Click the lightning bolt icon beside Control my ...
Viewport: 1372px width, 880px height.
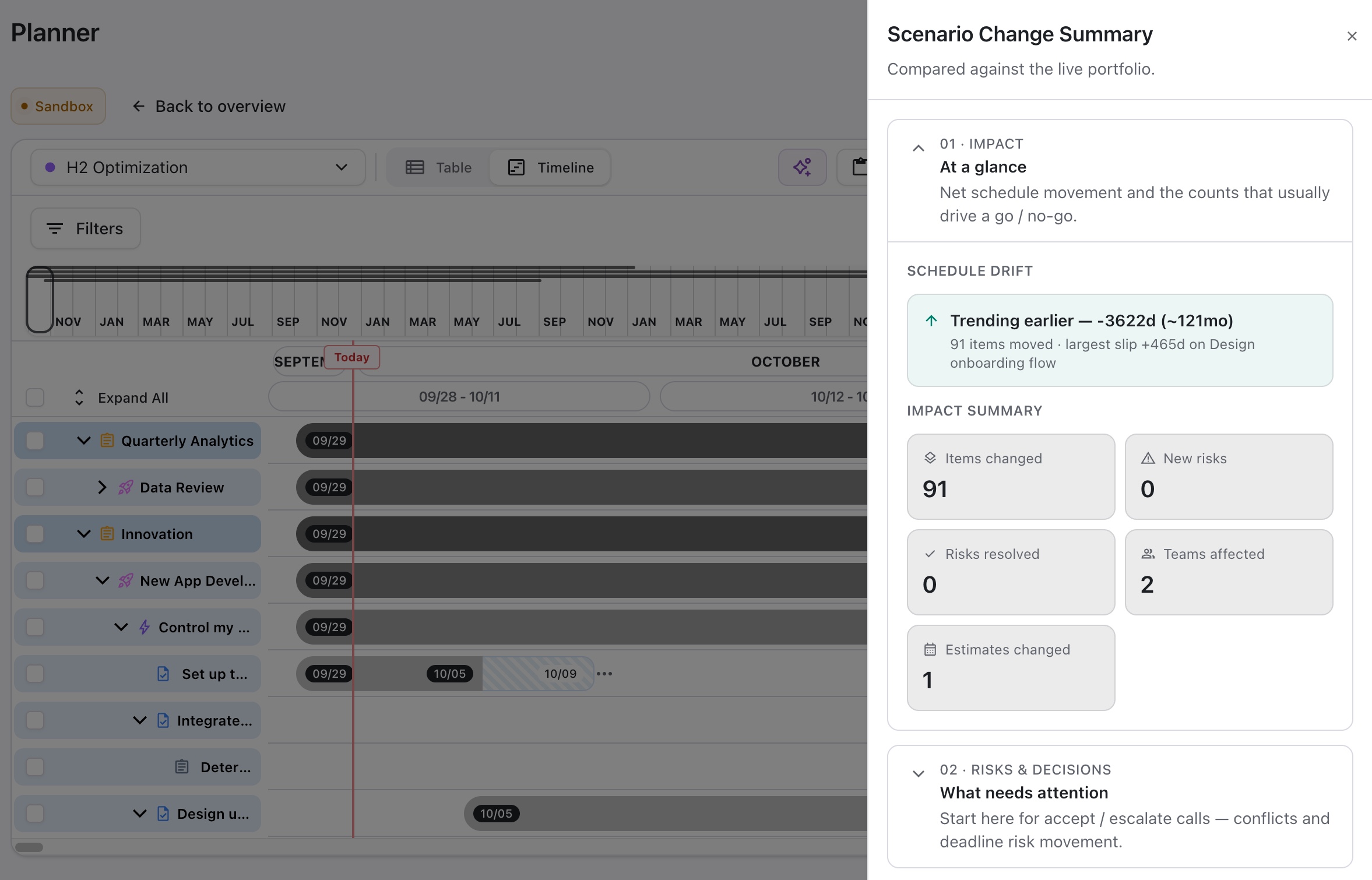click(145, 627)
